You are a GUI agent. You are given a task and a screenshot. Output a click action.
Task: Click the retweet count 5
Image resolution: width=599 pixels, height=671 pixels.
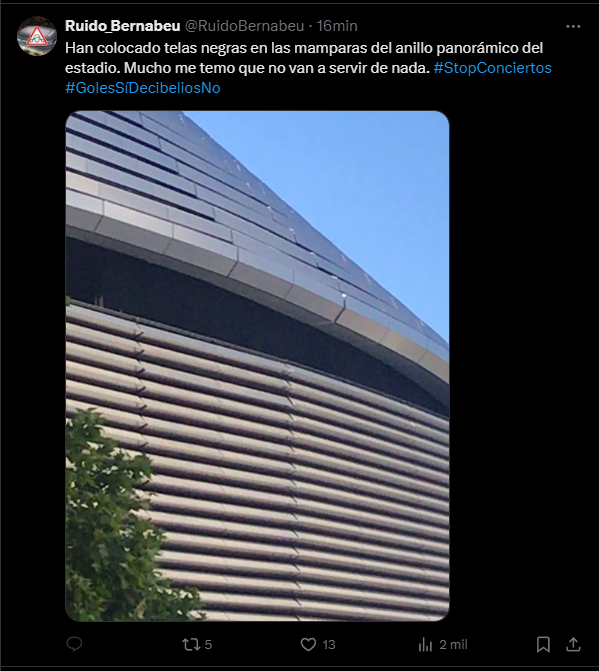click(208, 644)
